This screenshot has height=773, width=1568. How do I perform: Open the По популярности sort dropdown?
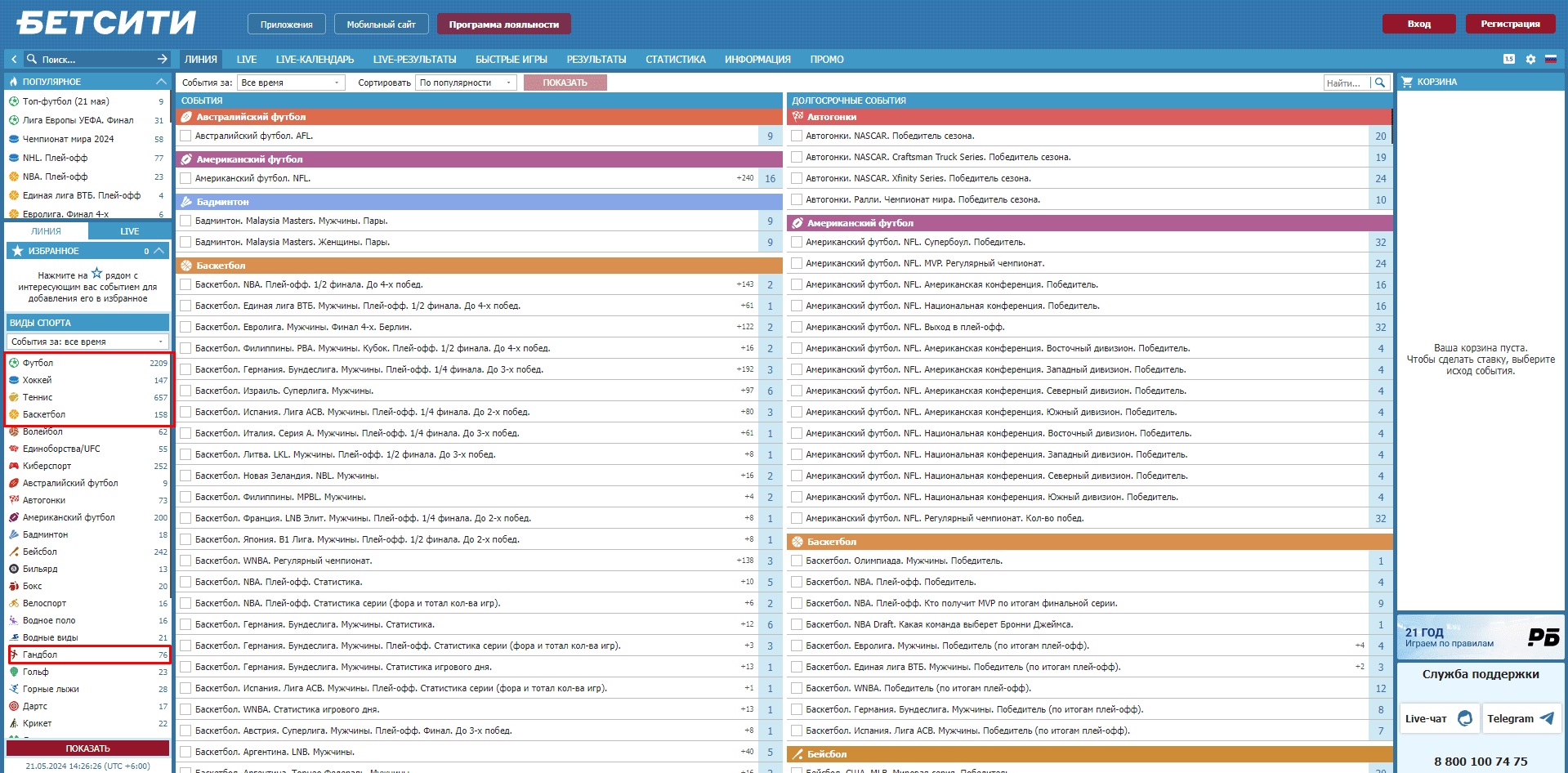(x=466, y=83)
